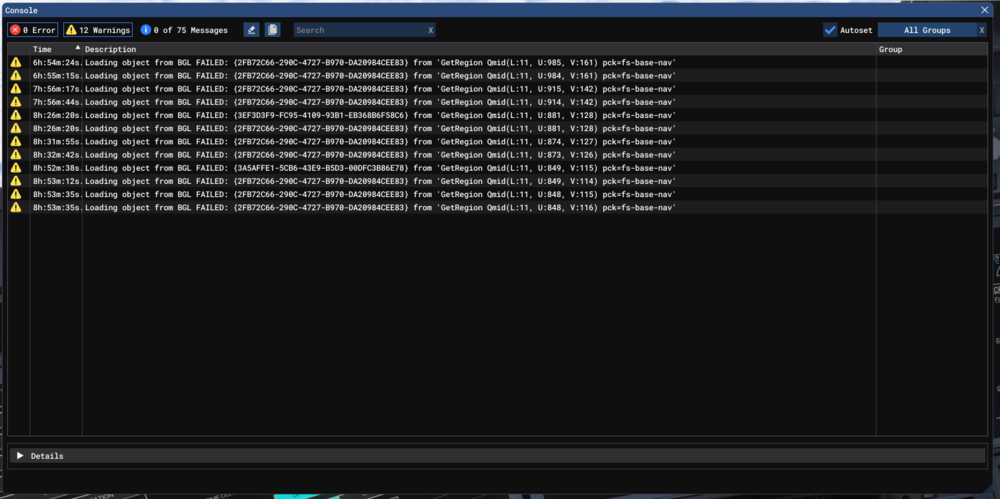Click the blue info messages icon
The height and width of the screenshot is (499, 1000).
click(x=146, y=30)
